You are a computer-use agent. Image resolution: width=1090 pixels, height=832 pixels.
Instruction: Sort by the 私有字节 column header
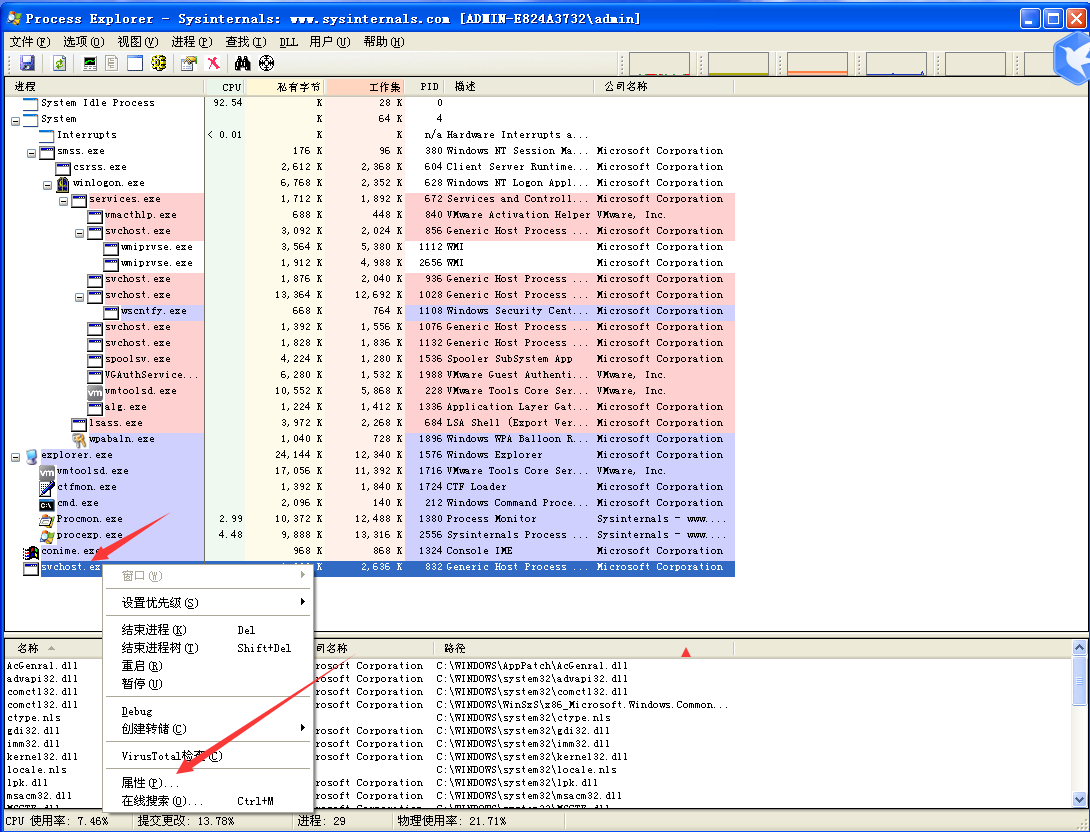click(284, 87)
